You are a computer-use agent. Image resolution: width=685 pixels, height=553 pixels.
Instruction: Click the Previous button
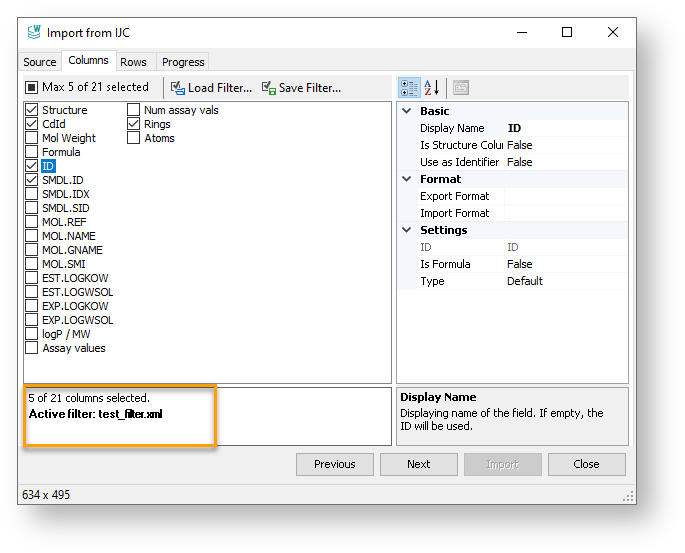coord(334,464)
